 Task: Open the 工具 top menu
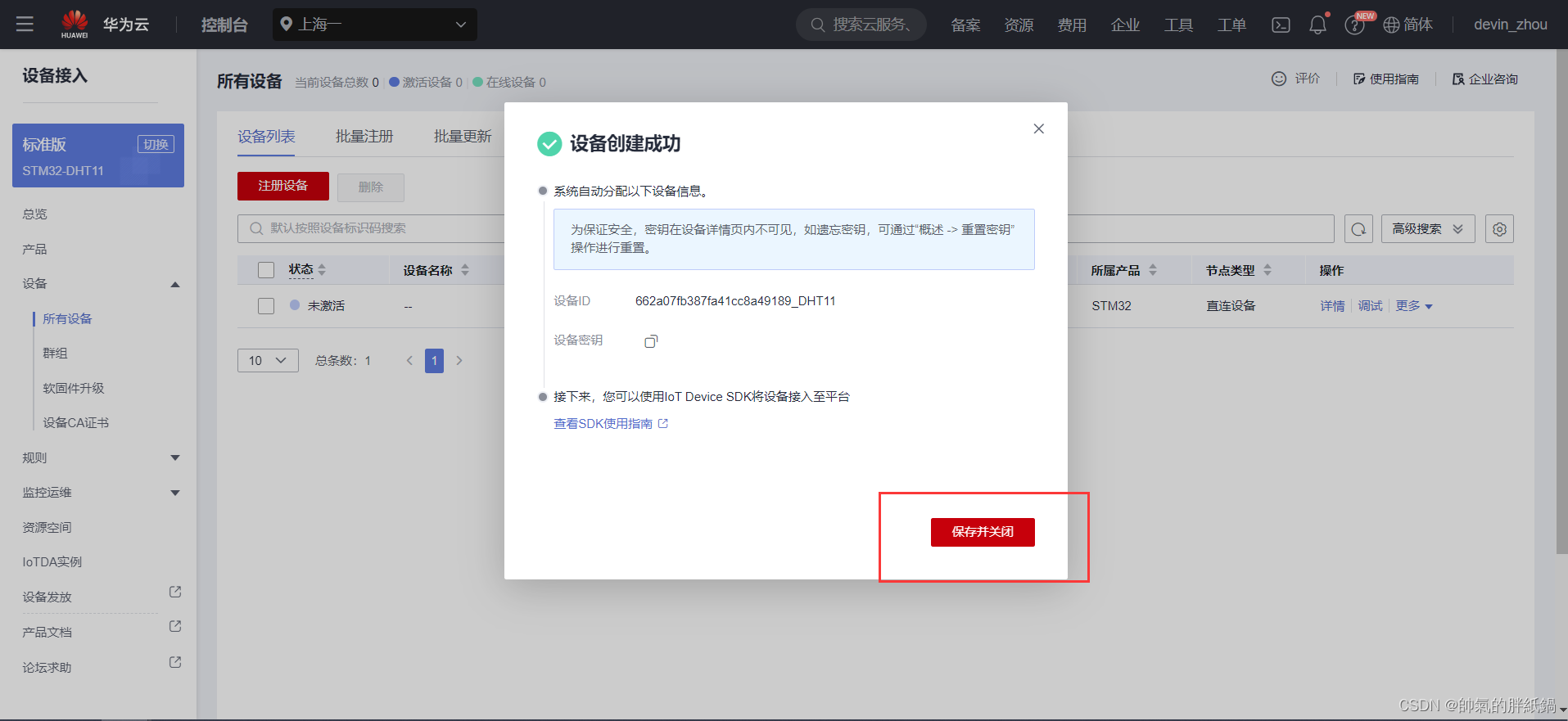[1178, 25]
